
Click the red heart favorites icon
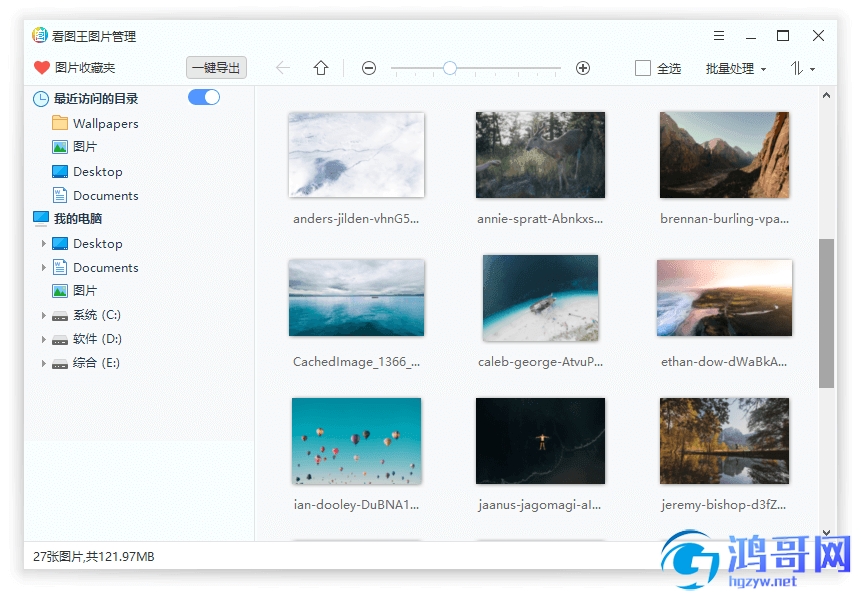click(x=42, y=68)
